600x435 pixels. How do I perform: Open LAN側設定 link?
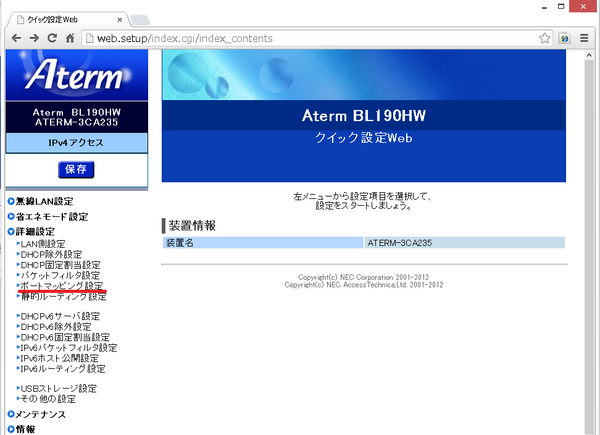click(x=42, y=244)
